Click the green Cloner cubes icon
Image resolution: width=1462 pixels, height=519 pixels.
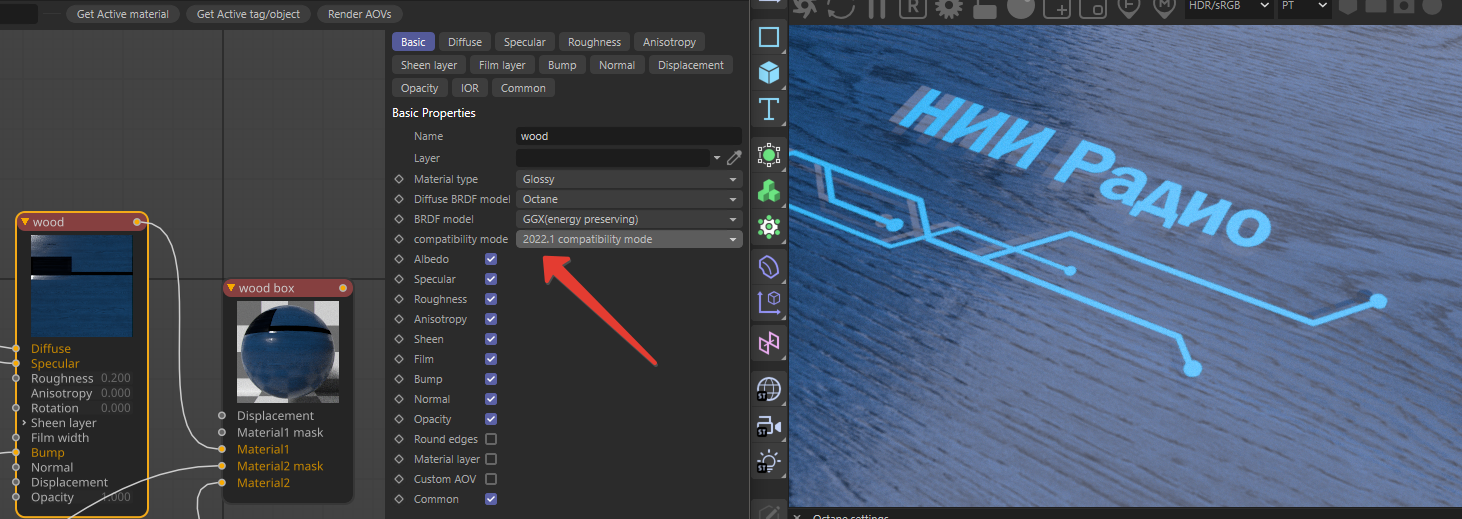click(x=768, y=190)
